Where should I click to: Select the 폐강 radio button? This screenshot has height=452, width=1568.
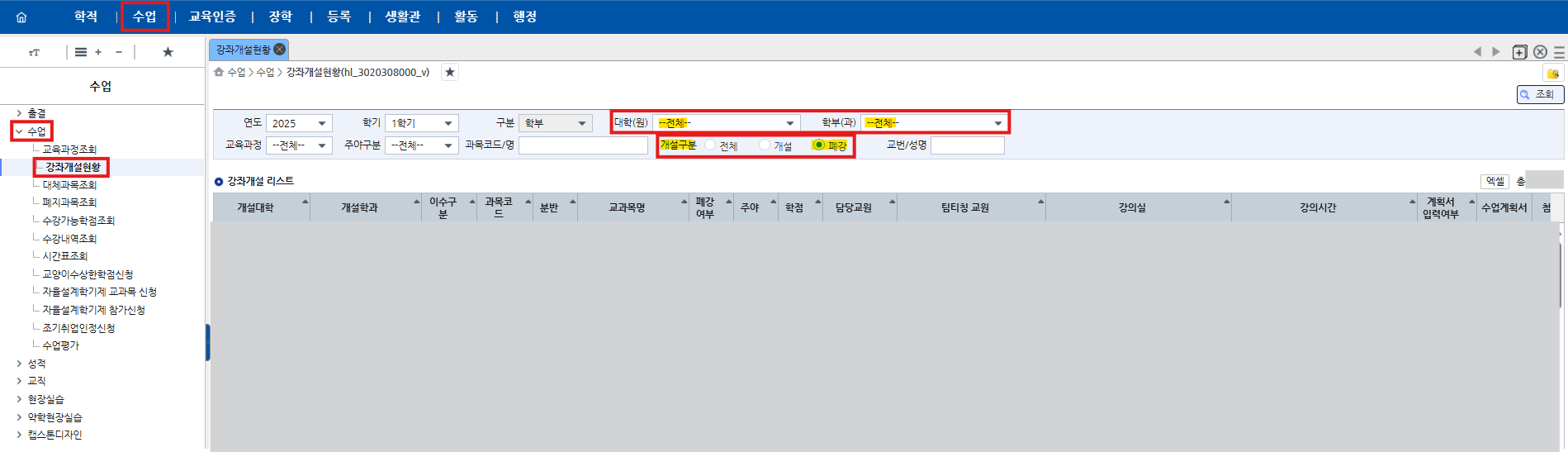[819, 145]
